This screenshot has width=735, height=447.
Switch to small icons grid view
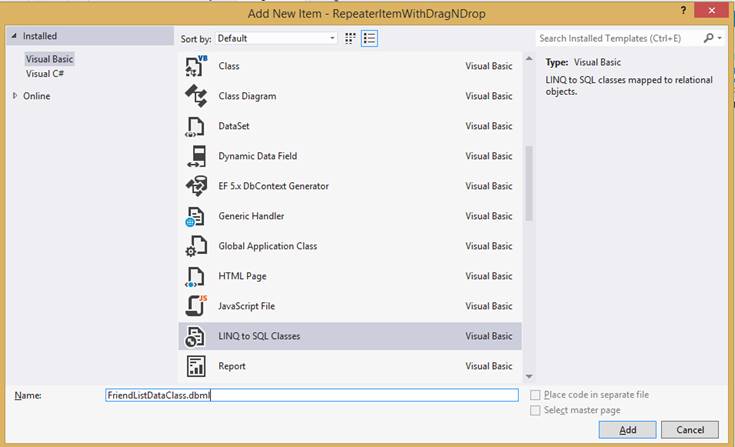point(350,38)
